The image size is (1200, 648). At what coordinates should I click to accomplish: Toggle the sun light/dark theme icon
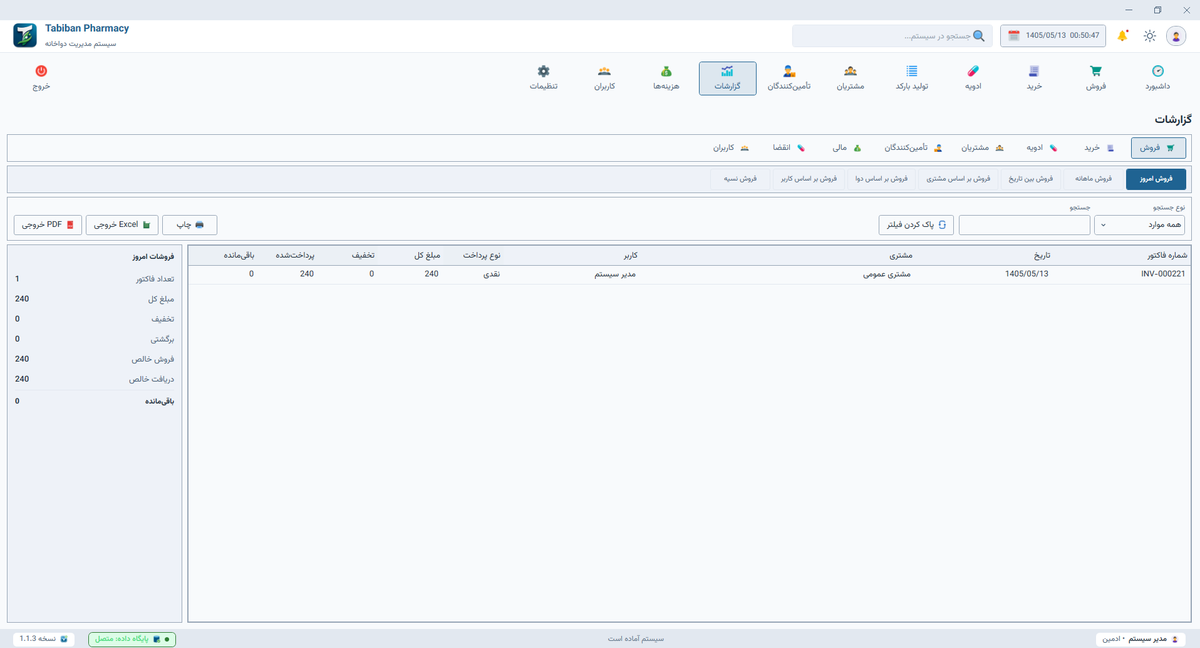point(1150,36)
